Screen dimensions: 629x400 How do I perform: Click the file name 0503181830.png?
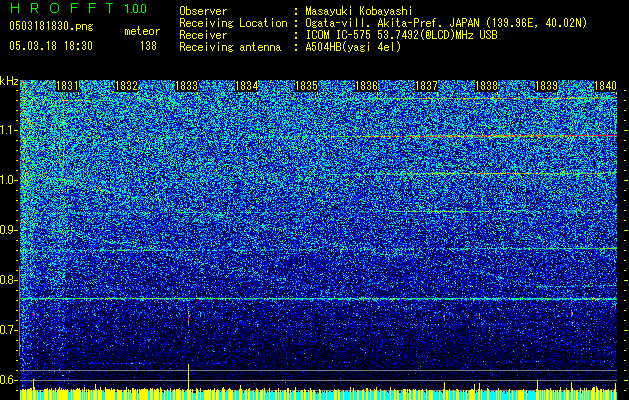click(x=51, y=27)
